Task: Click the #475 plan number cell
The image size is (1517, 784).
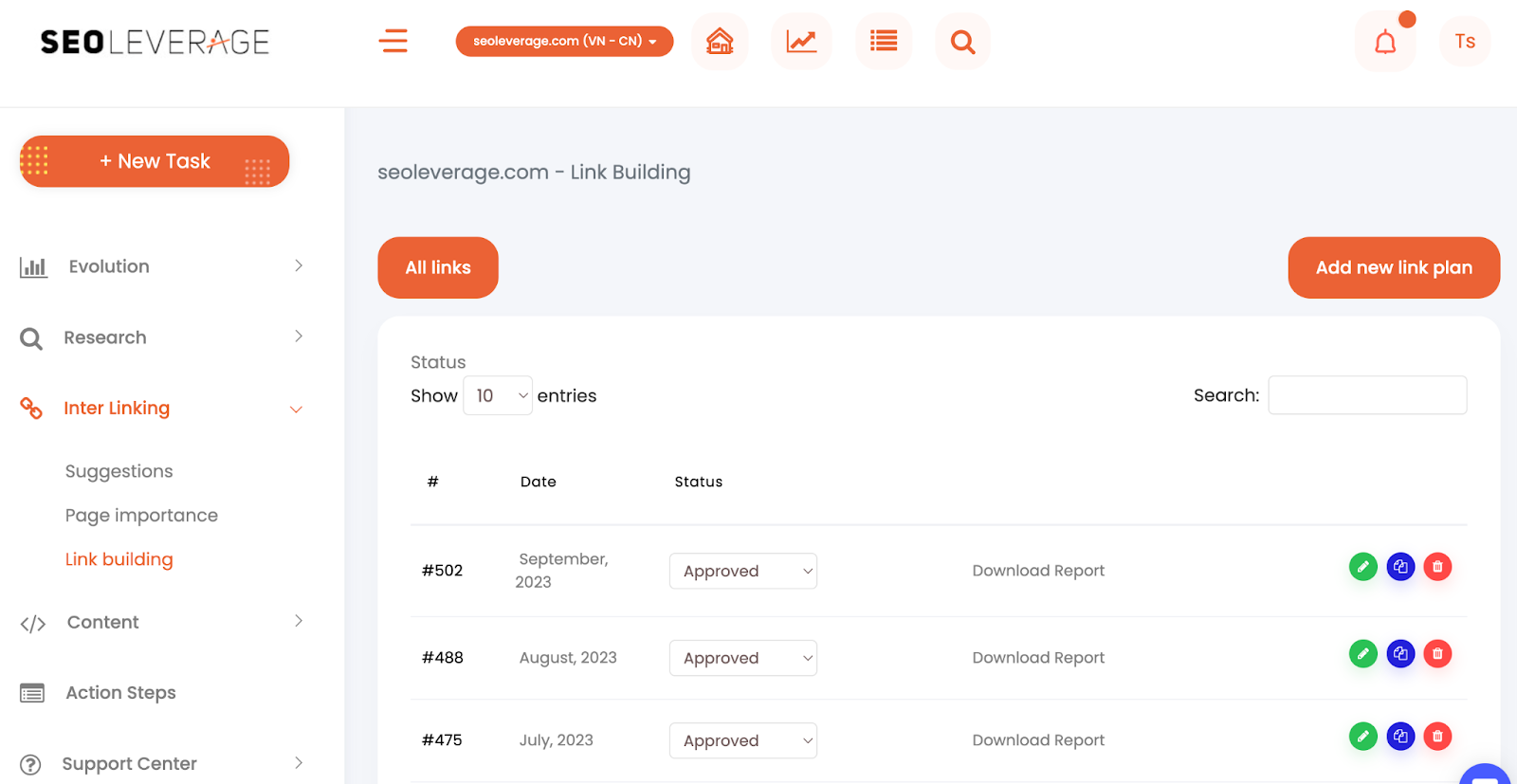Action: pyautogui.click(x=442, y=740)
